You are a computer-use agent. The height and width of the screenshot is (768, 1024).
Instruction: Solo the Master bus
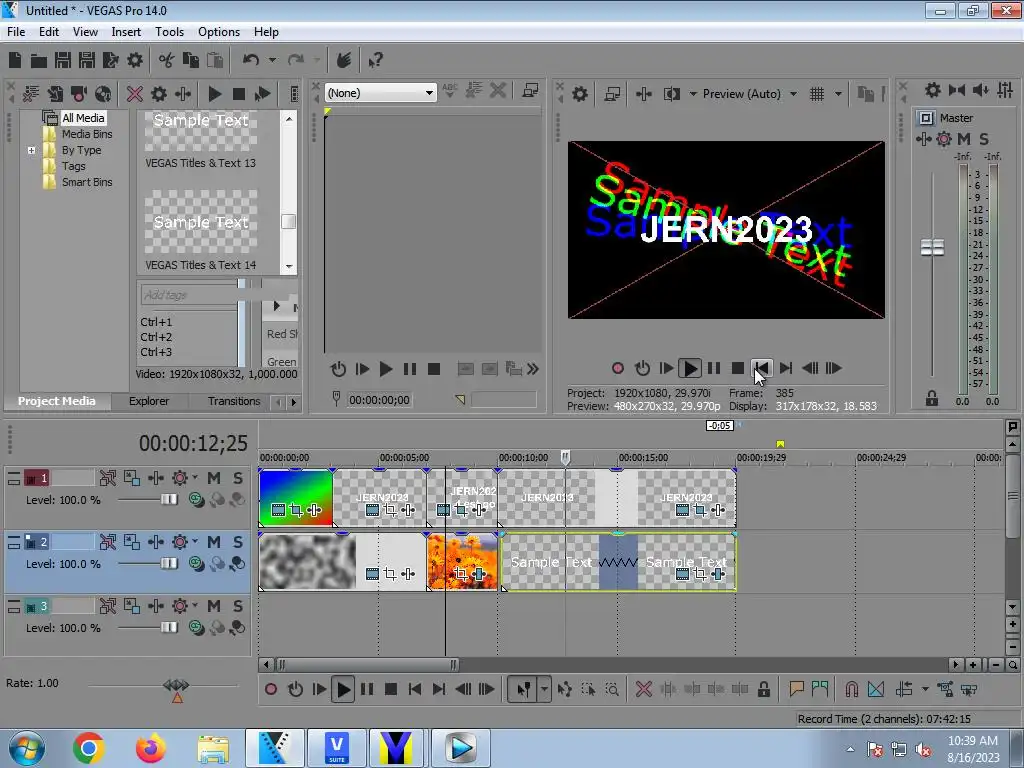tap(984, 138)
